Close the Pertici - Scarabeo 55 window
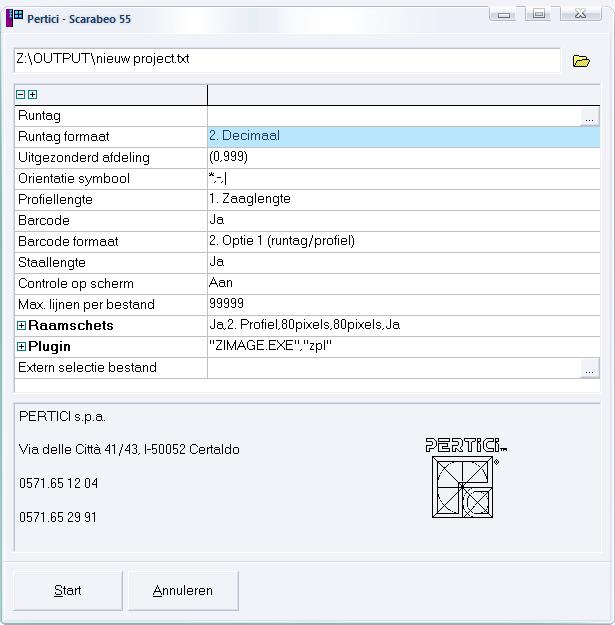615x625 pixels. [581, 14]
